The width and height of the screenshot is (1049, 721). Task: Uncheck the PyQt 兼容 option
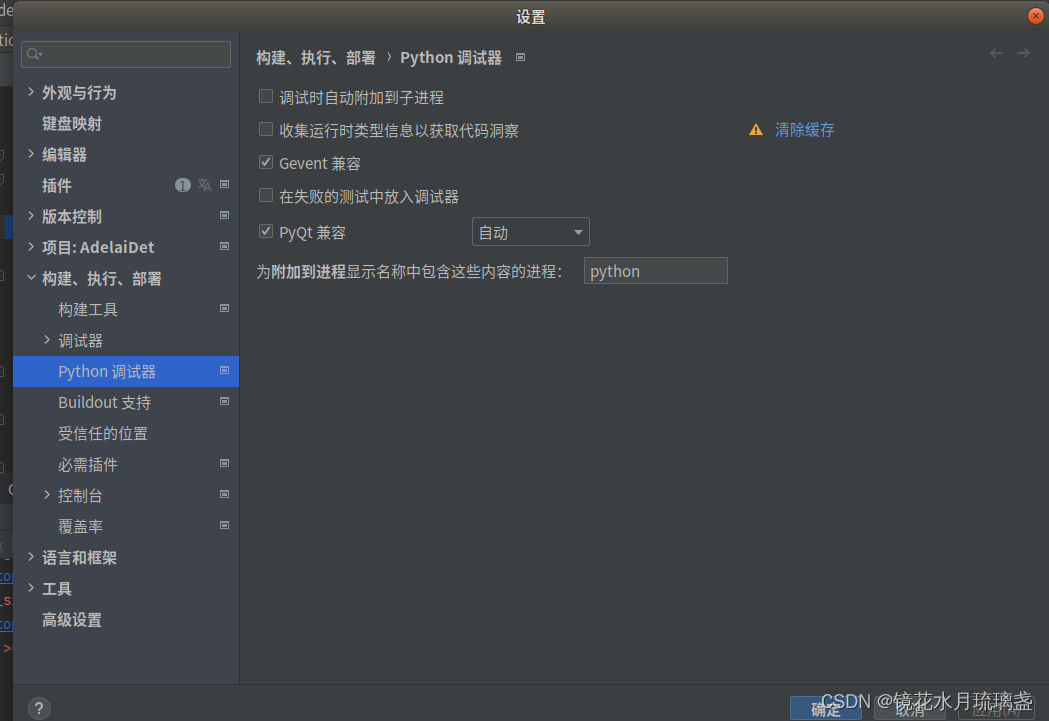(266, 230)
